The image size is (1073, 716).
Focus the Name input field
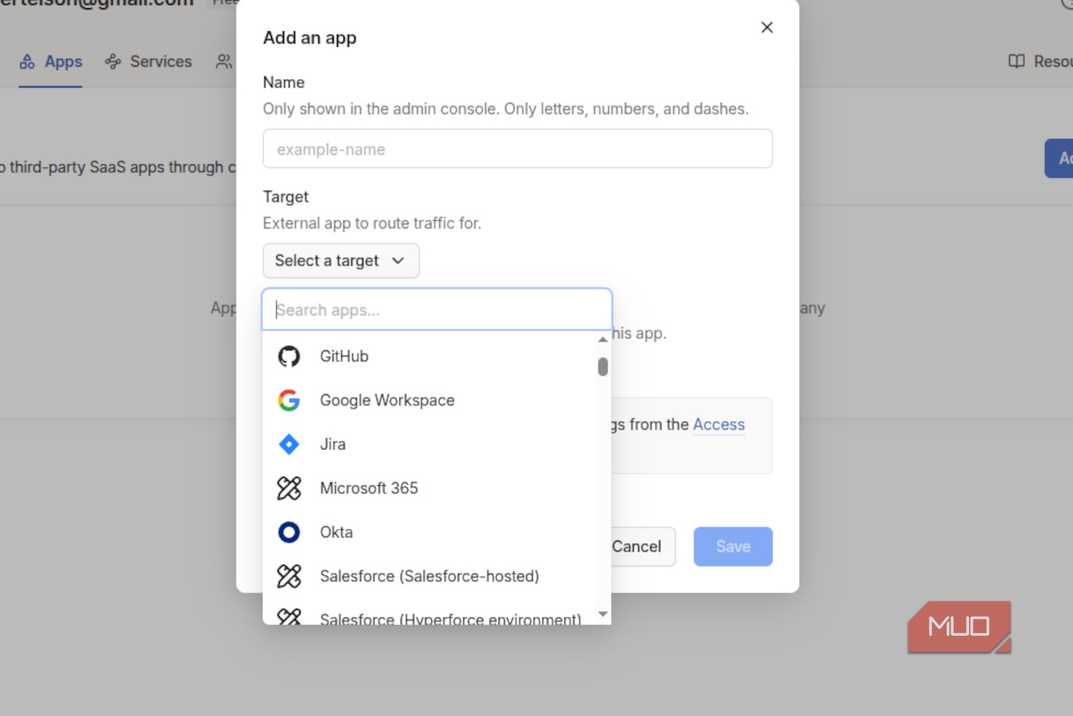(x=517, y=149)
